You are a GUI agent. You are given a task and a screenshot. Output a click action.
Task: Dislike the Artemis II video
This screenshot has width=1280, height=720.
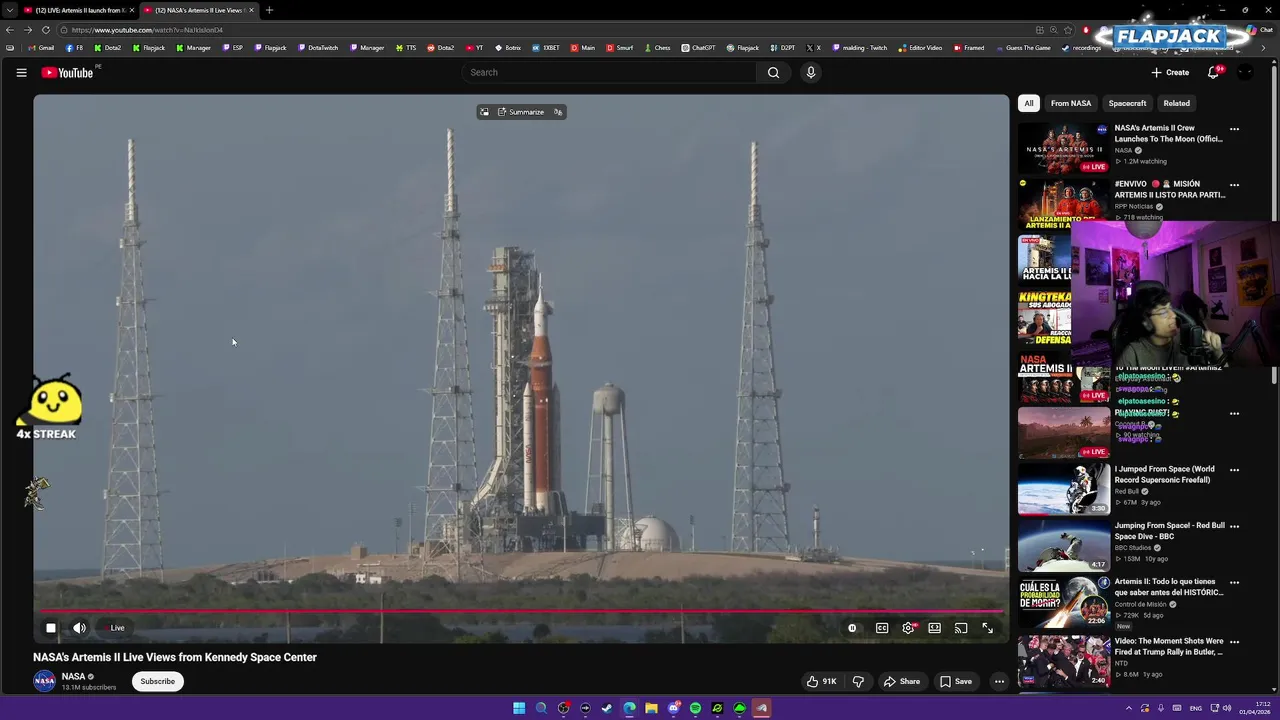point(858,681)
